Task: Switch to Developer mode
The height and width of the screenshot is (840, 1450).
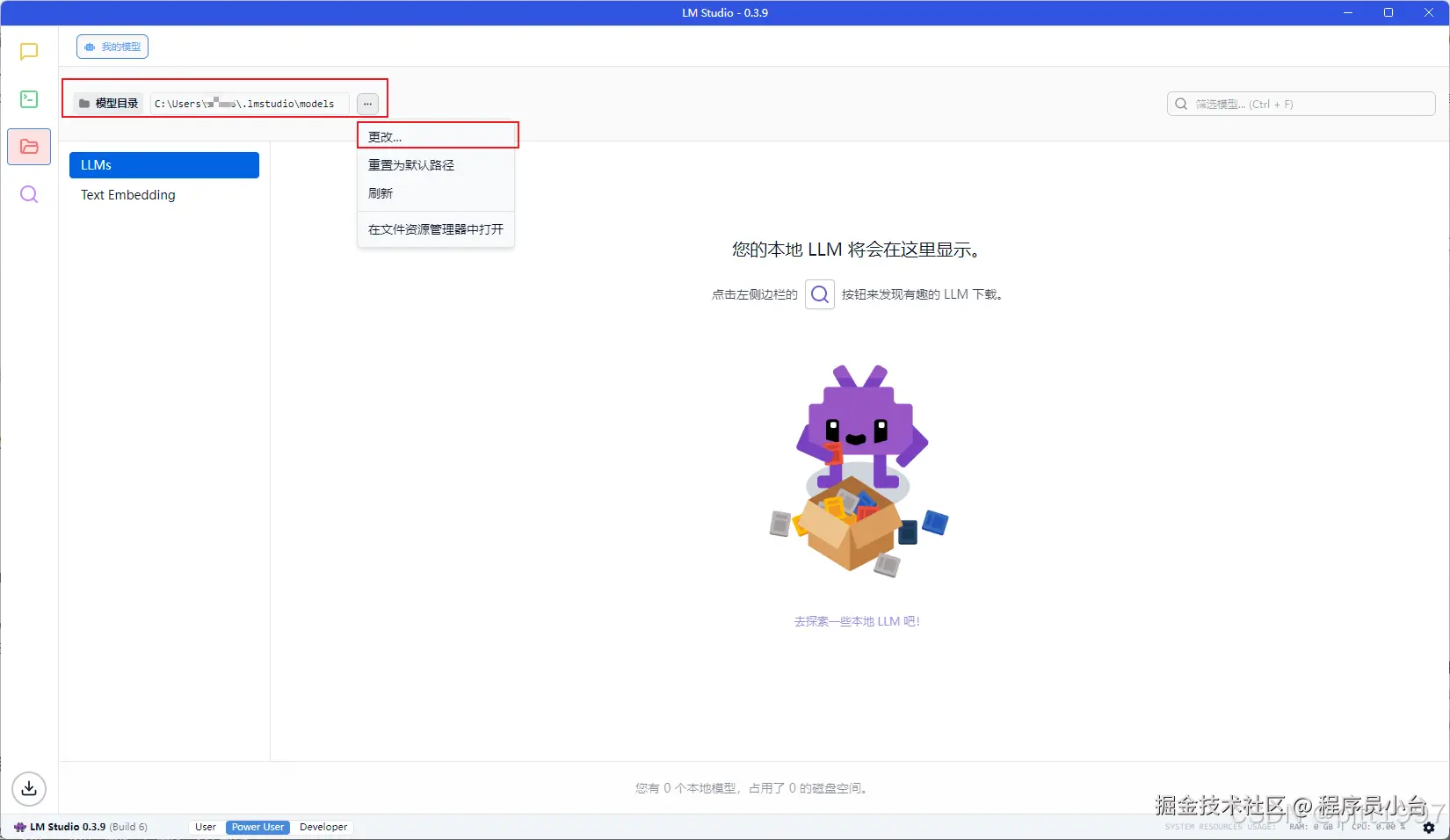Action: pyautogui.click(x=323, y=827)
